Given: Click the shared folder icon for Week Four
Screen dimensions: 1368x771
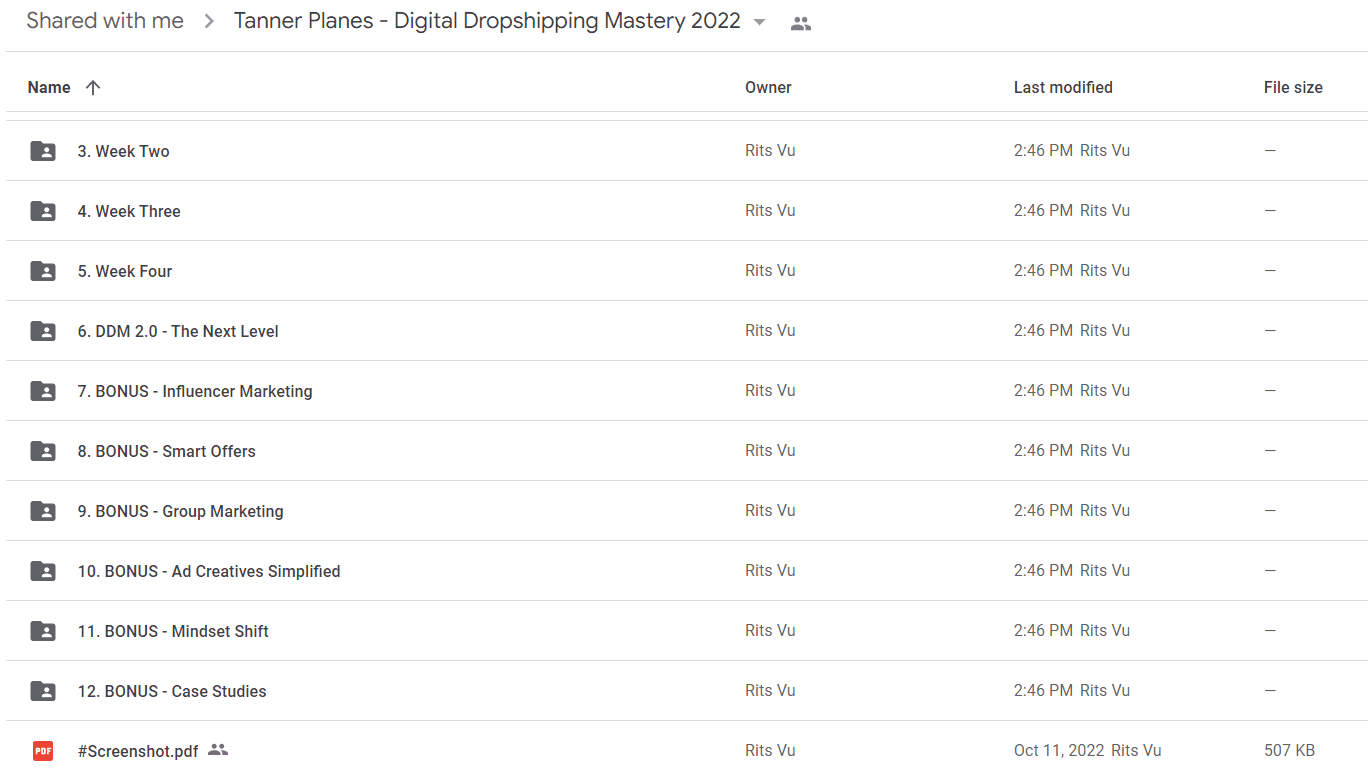Looking at the screenshot, I should pos(43,271).
